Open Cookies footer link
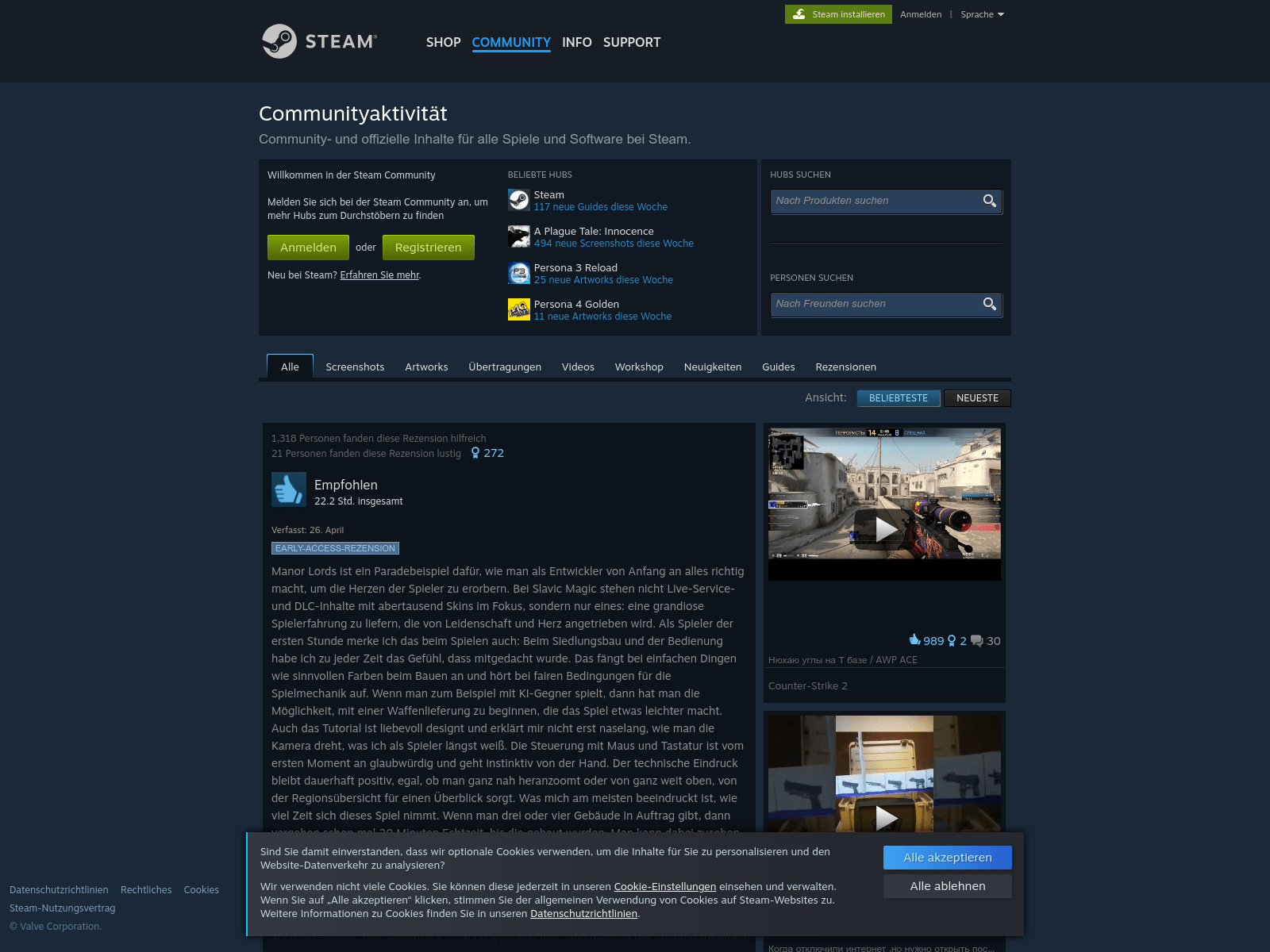1270x952 pixels. (x=202, y=890)
